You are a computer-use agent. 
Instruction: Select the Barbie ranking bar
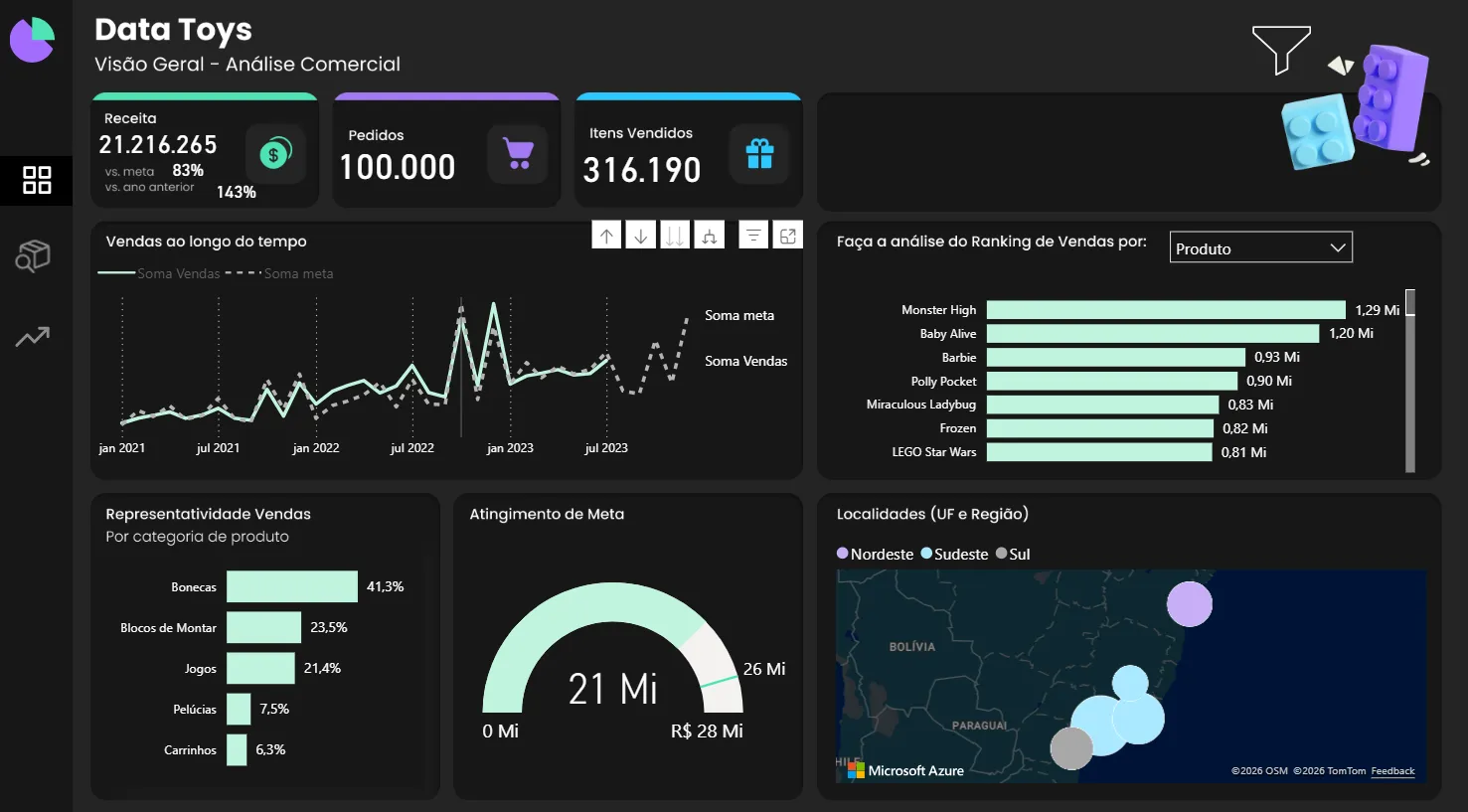(1116, 358)
